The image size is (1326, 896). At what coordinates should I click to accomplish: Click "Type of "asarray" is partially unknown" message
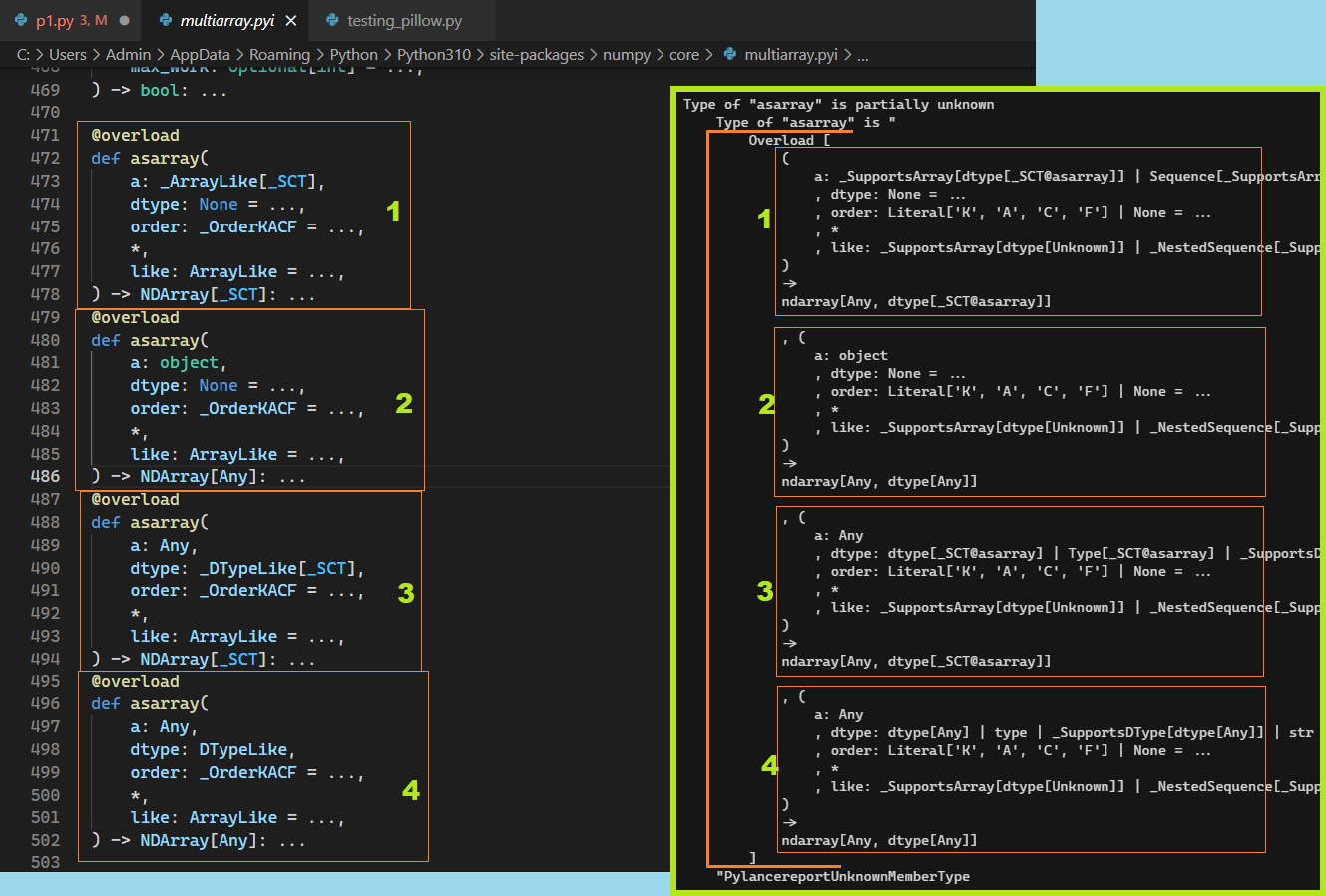(838, 104)
